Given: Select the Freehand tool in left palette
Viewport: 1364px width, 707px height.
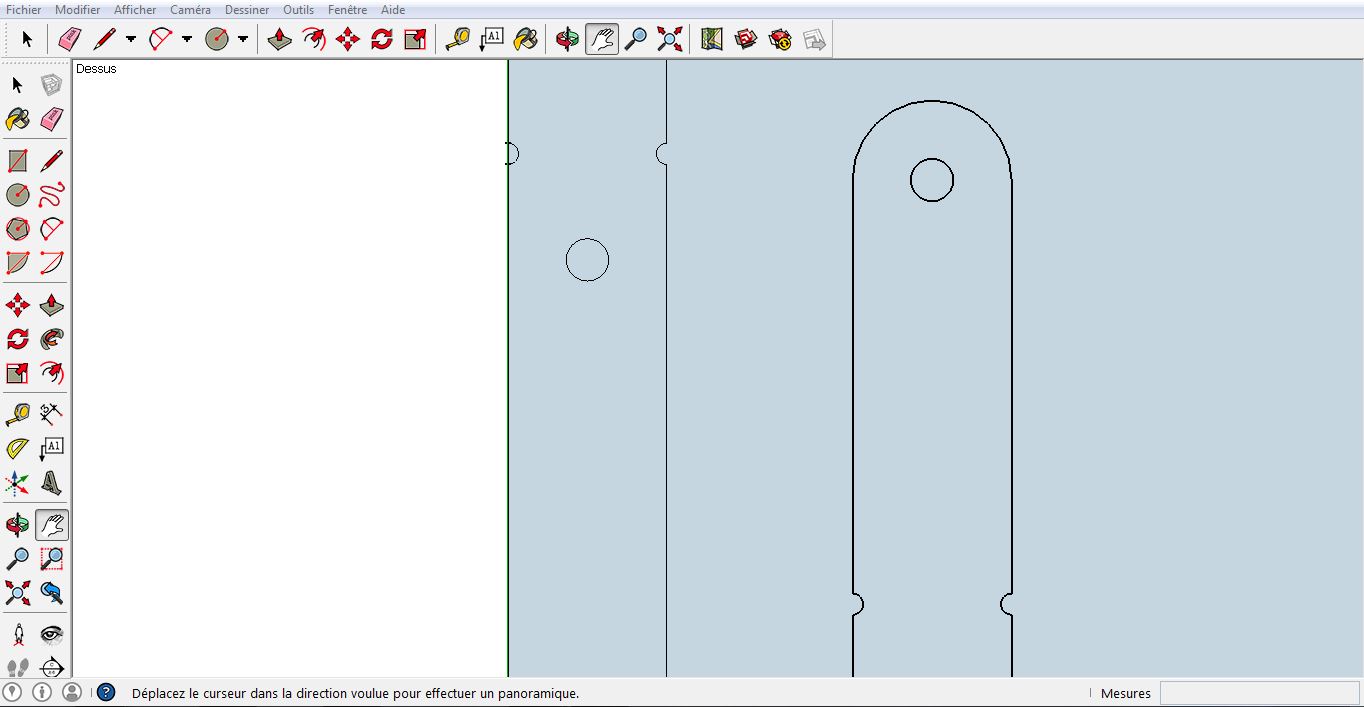Looking at the screenshot, I should click(52, 195).
